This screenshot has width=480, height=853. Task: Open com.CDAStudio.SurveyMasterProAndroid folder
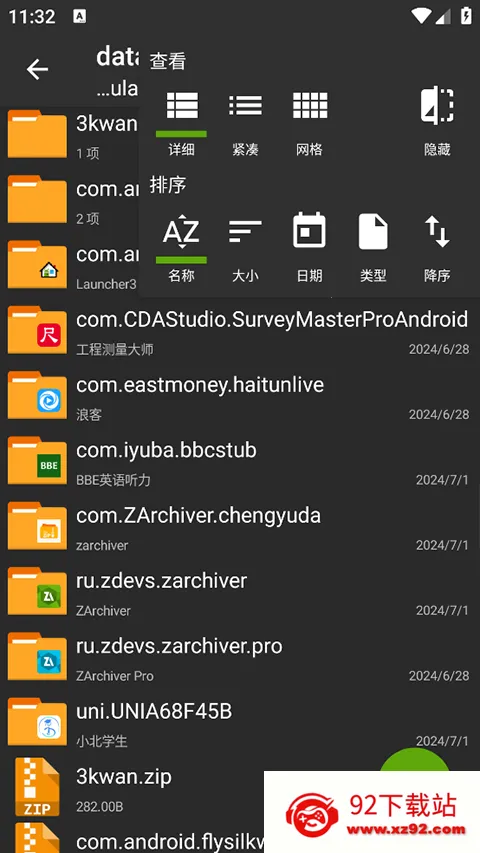pyautogui.click(x=240, y=331)
